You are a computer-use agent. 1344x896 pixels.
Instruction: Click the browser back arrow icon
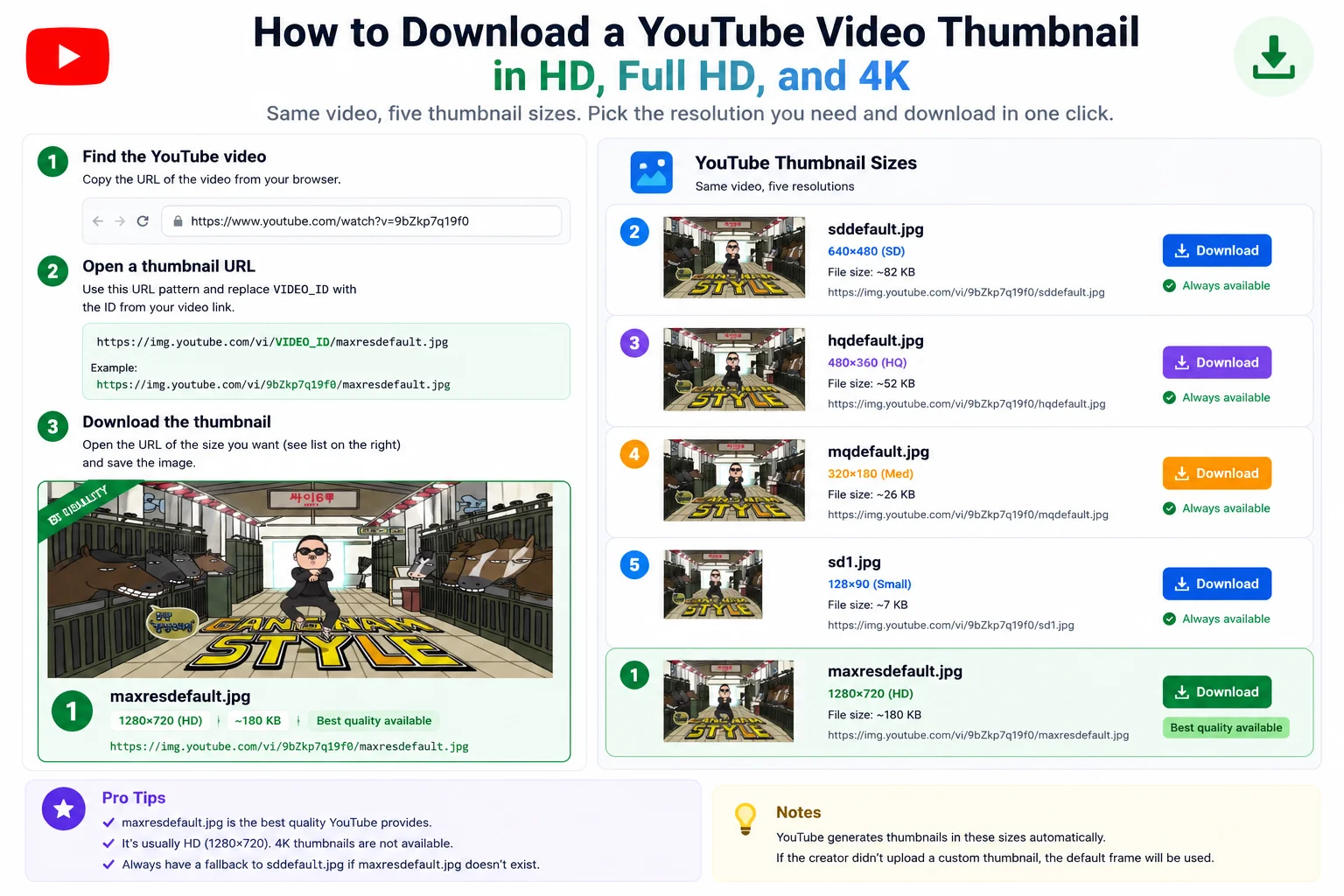98,221
